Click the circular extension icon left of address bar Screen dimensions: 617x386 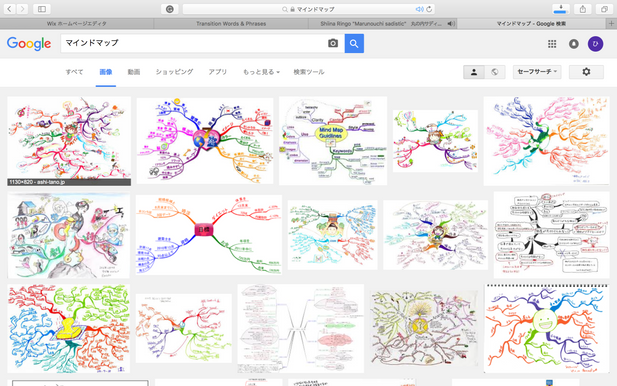click(170, 9)
